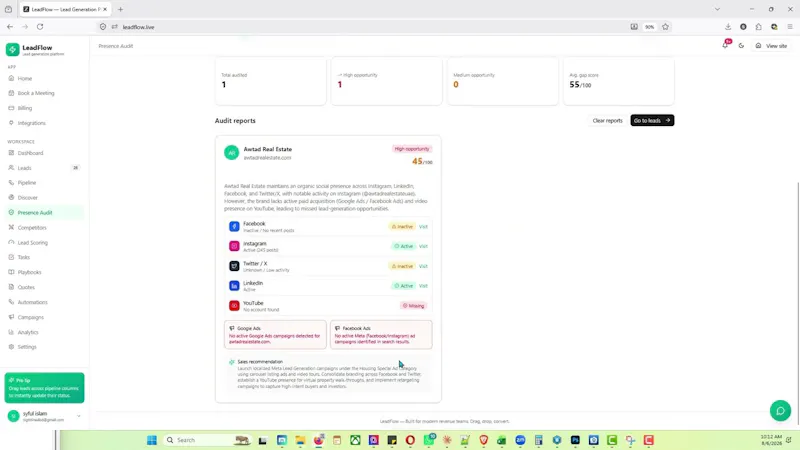The image size is (800, 450).
Task: Open File Explorer from taskbar
Action: pyautogui.click(x=300, y=440)
